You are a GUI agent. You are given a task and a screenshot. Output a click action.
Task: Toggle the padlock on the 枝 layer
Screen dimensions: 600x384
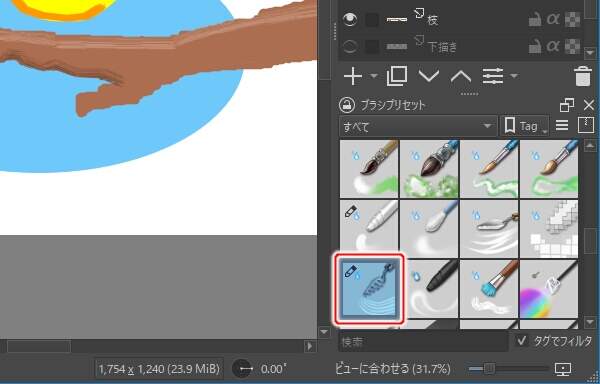[x=535, y=19]
